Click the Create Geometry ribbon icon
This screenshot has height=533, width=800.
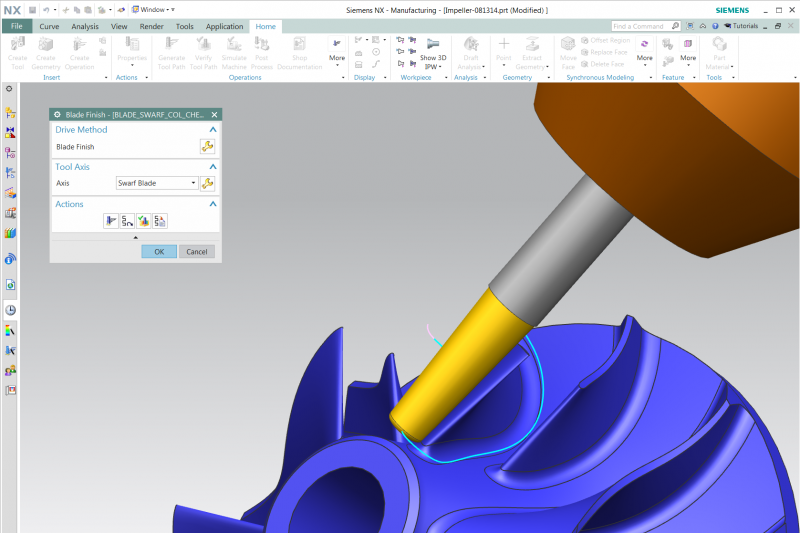tap(45, 45)
